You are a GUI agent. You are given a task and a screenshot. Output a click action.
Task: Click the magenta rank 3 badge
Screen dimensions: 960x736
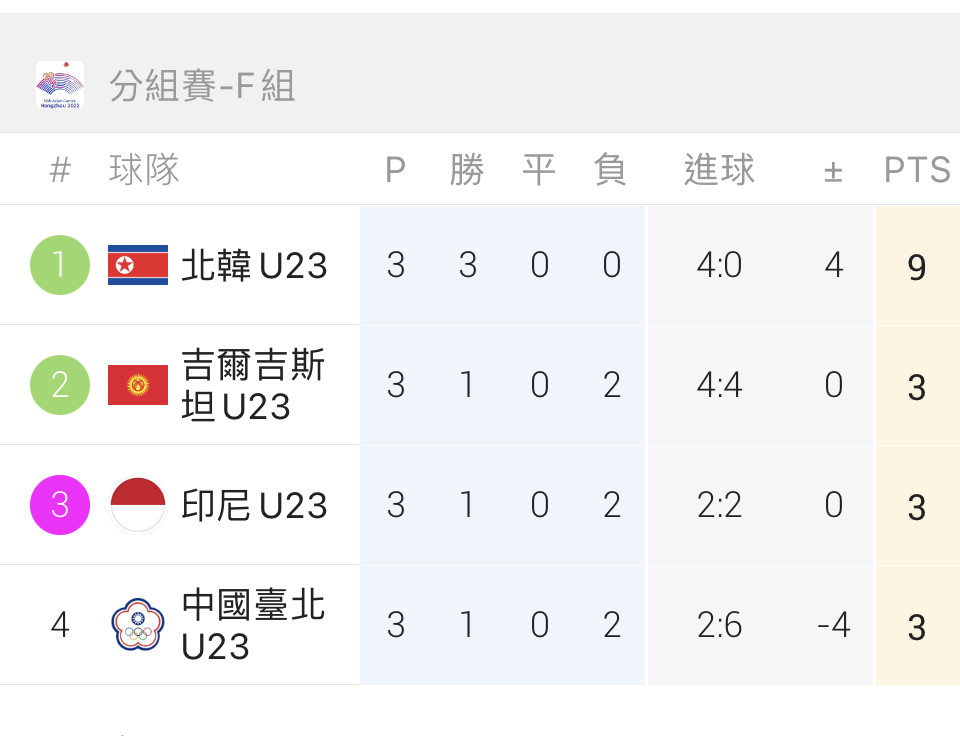60,505
